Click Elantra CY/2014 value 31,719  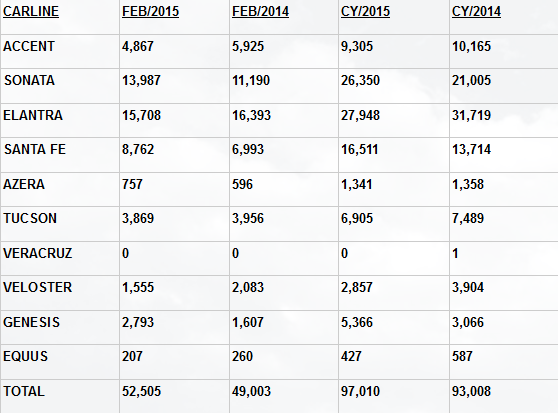click(471, 115)
